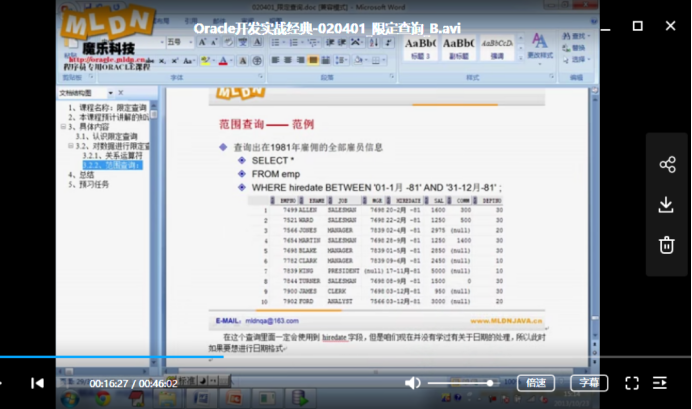The width and height of the screenshot is (692, 409).
Task: Select 5、预习任务 in document map
Action: 88,184
